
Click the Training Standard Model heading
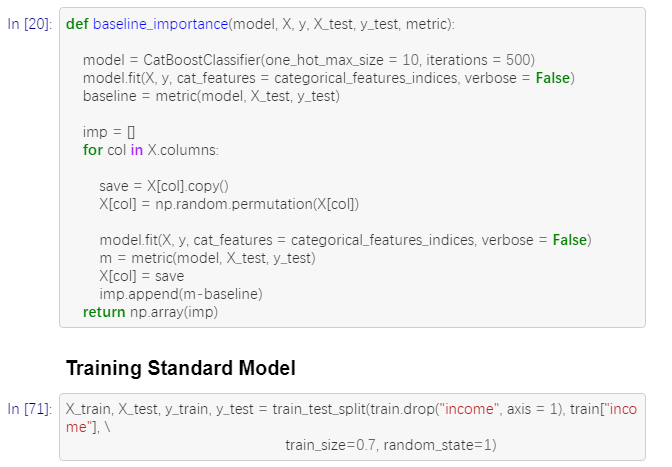click(x=180, y=368)
